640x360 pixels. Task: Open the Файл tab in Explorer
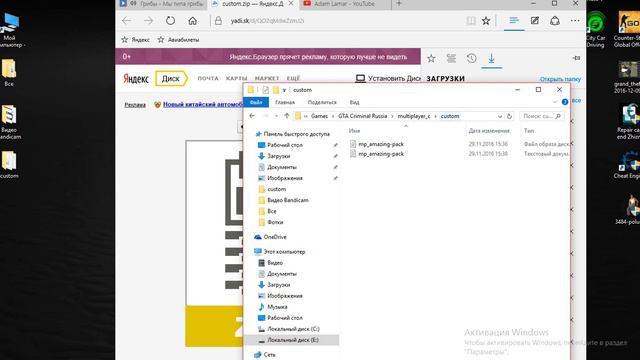point(256,102)
